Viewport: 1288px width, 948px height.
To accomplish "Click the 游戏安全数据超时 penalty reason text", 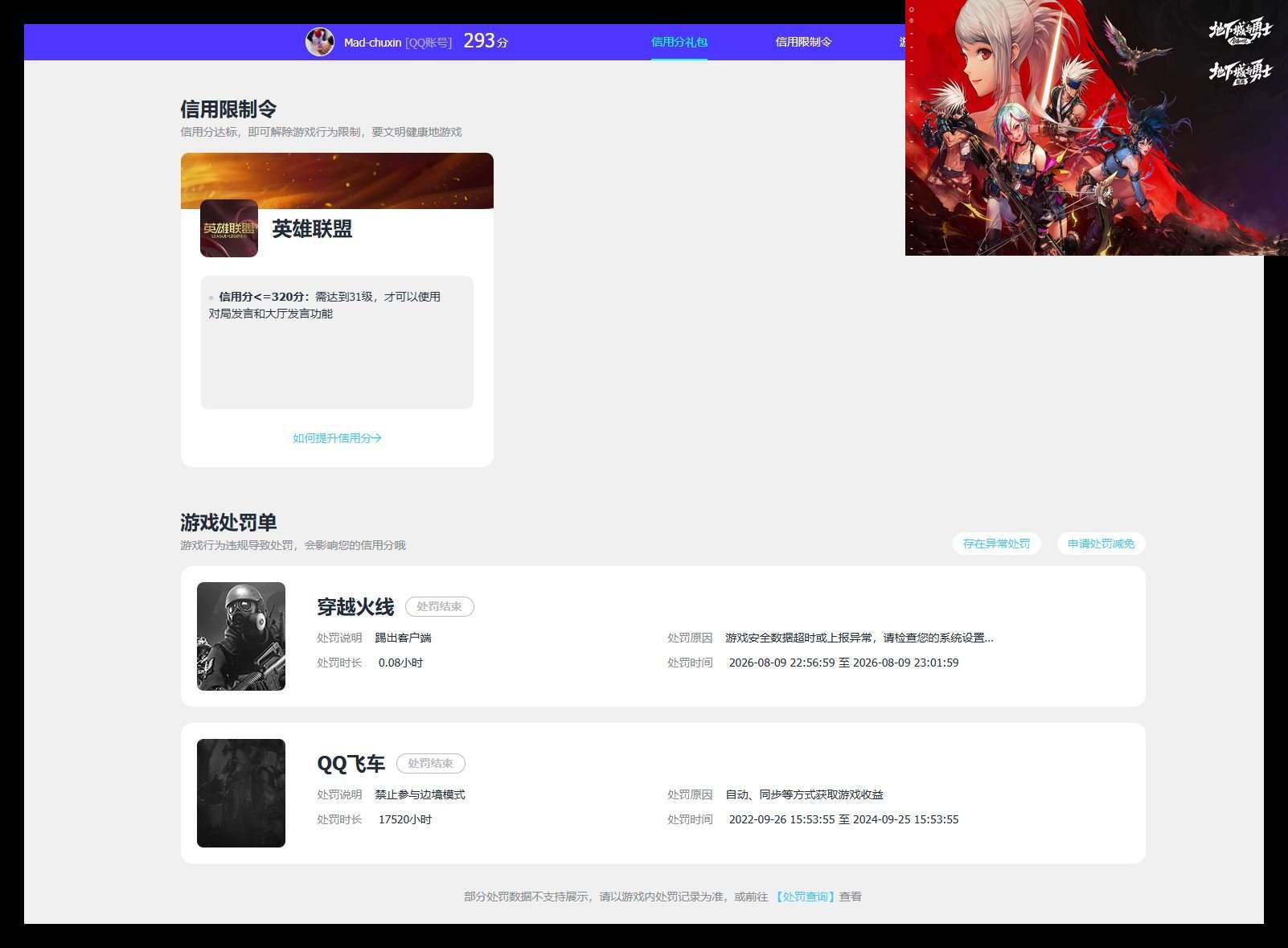I will pos(859,638).
